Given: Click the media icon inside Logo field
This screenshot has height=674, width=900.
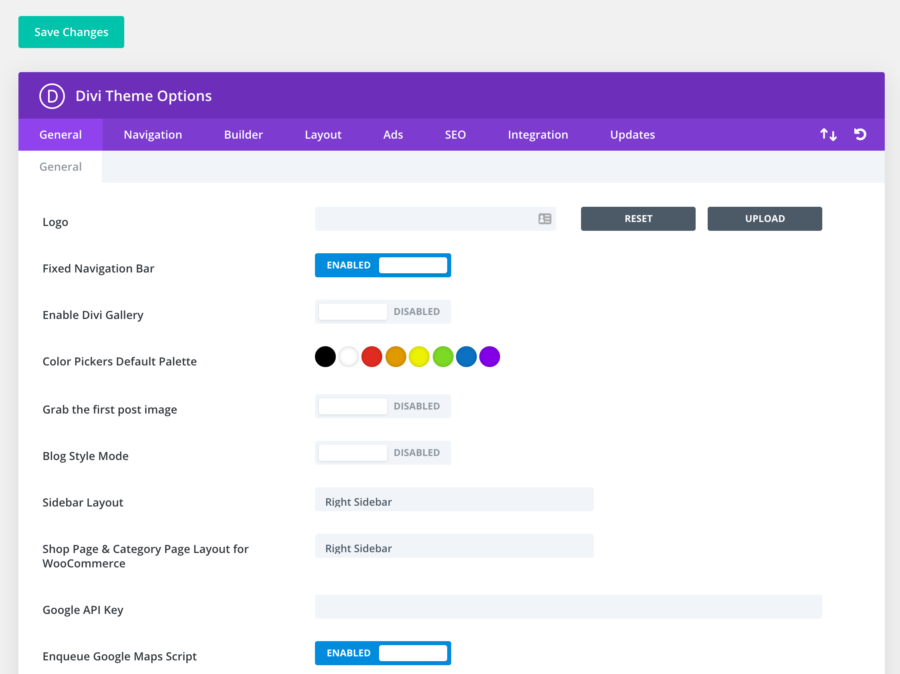Looking at the screenshot, I should [x=545, y=219].
